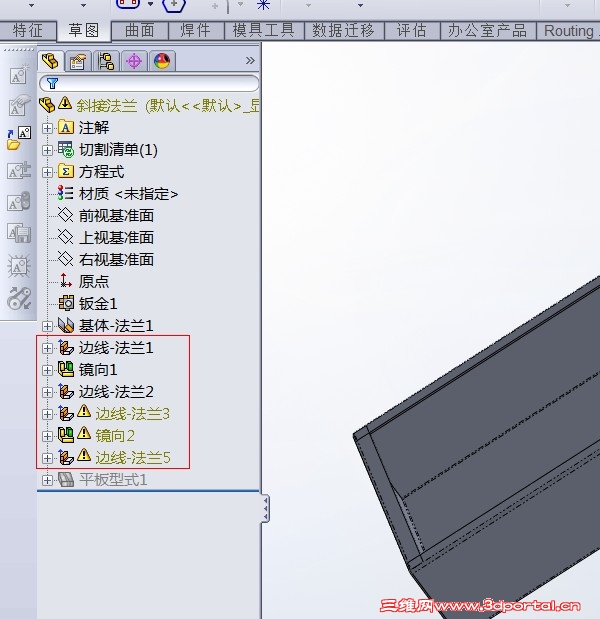Expand the 注解 folder
Screen dimensions: 600x619
click(x=47, y=128)
